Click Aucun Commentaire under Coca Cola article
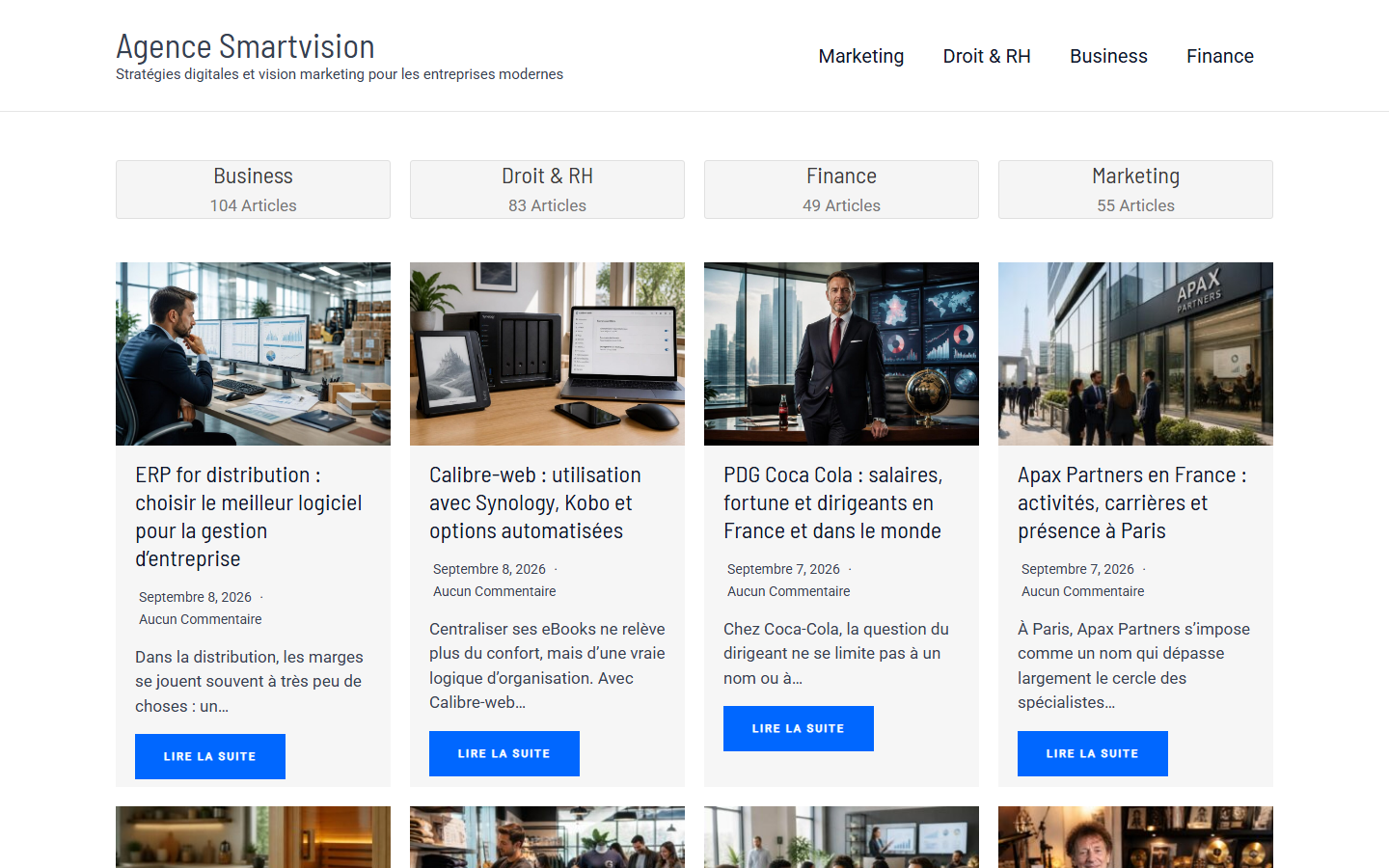 click(789, 591)
